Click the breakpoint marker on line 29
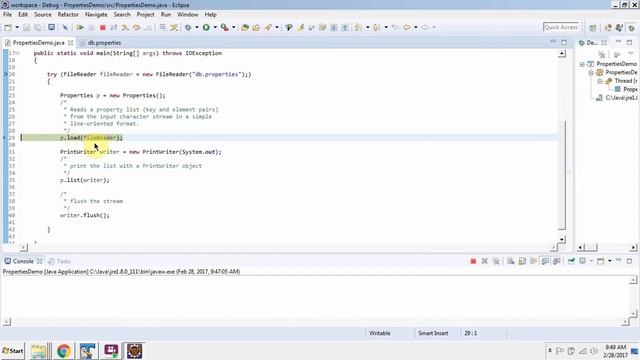 5,138
